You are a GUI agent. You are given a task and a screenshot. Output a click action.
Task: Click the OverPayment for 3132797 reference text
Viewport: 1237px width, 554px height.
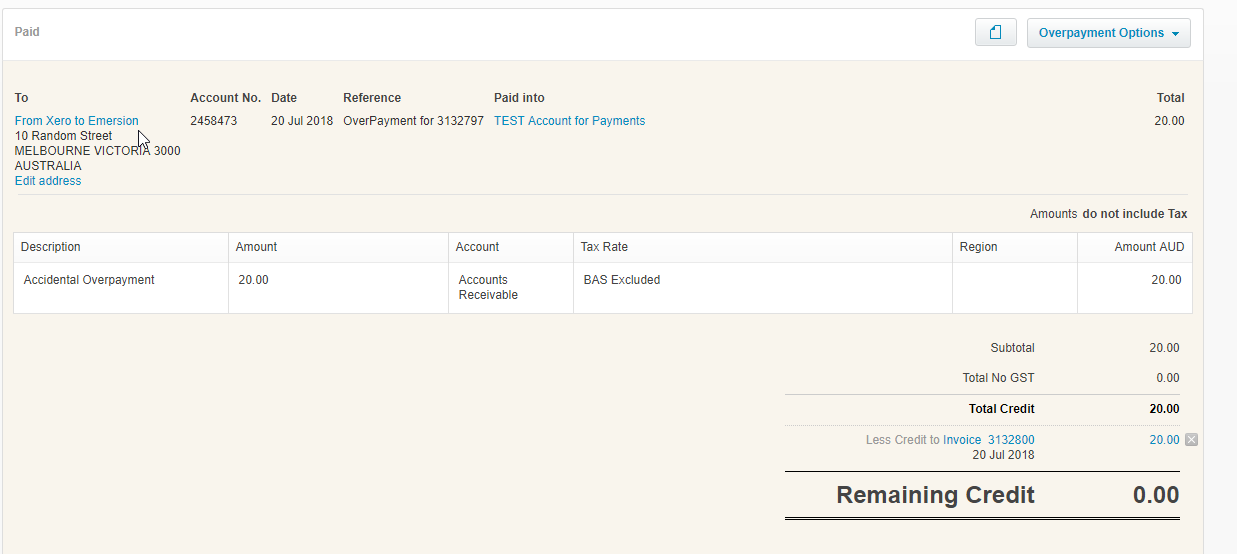click(x=413, y=121)
